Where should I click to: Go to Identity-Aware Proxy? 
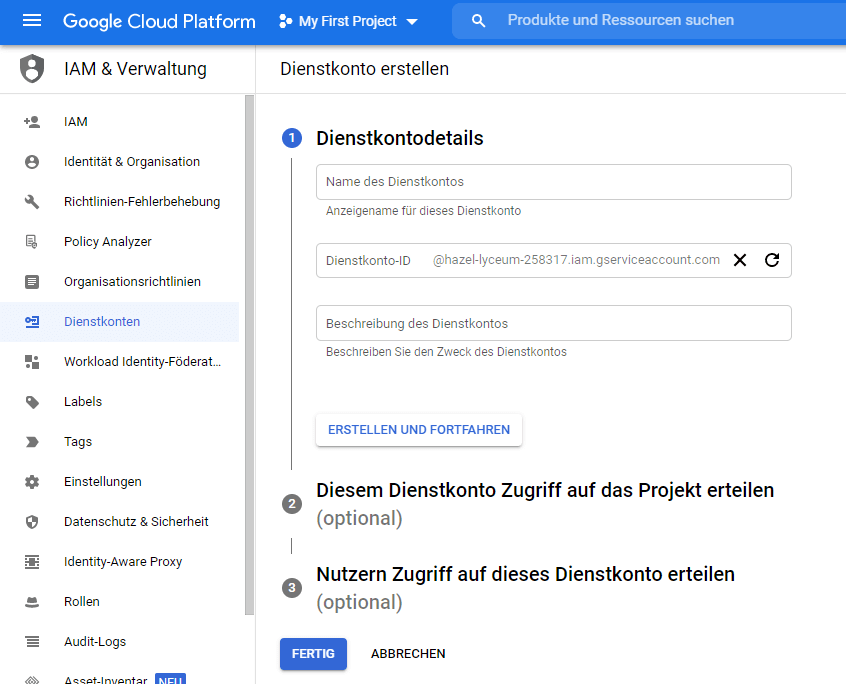click(120, 562)
